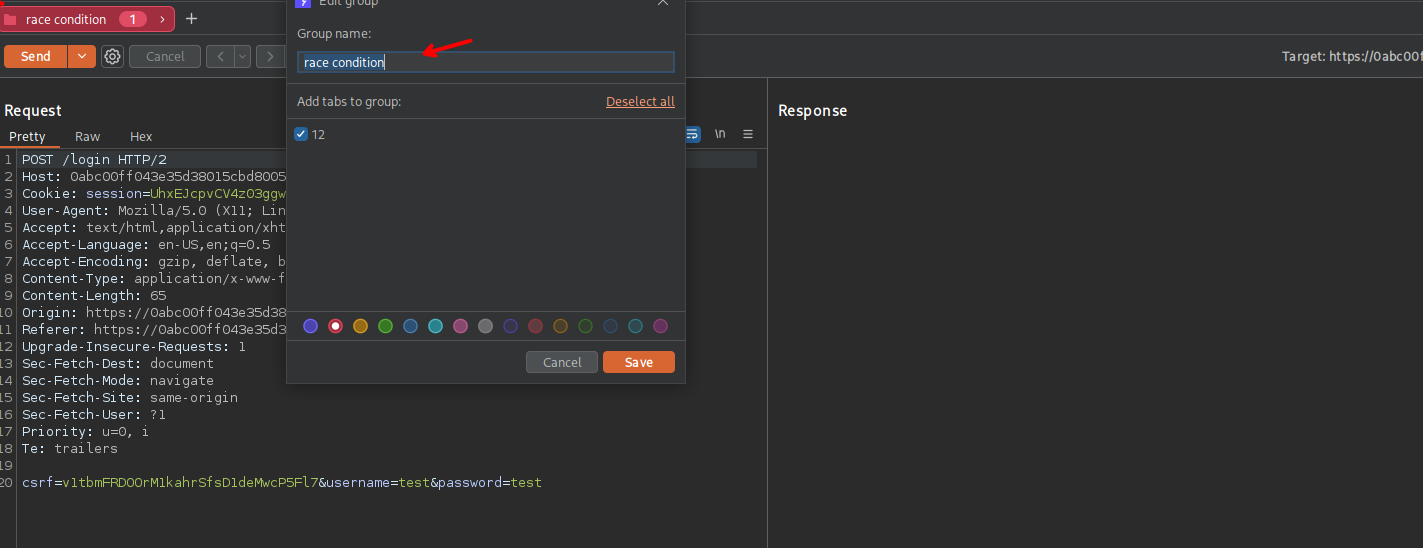The height and width of the screenshot is (548, 1423).
Task: Click the Deselect all link
Action: click(x=640, y=102)
